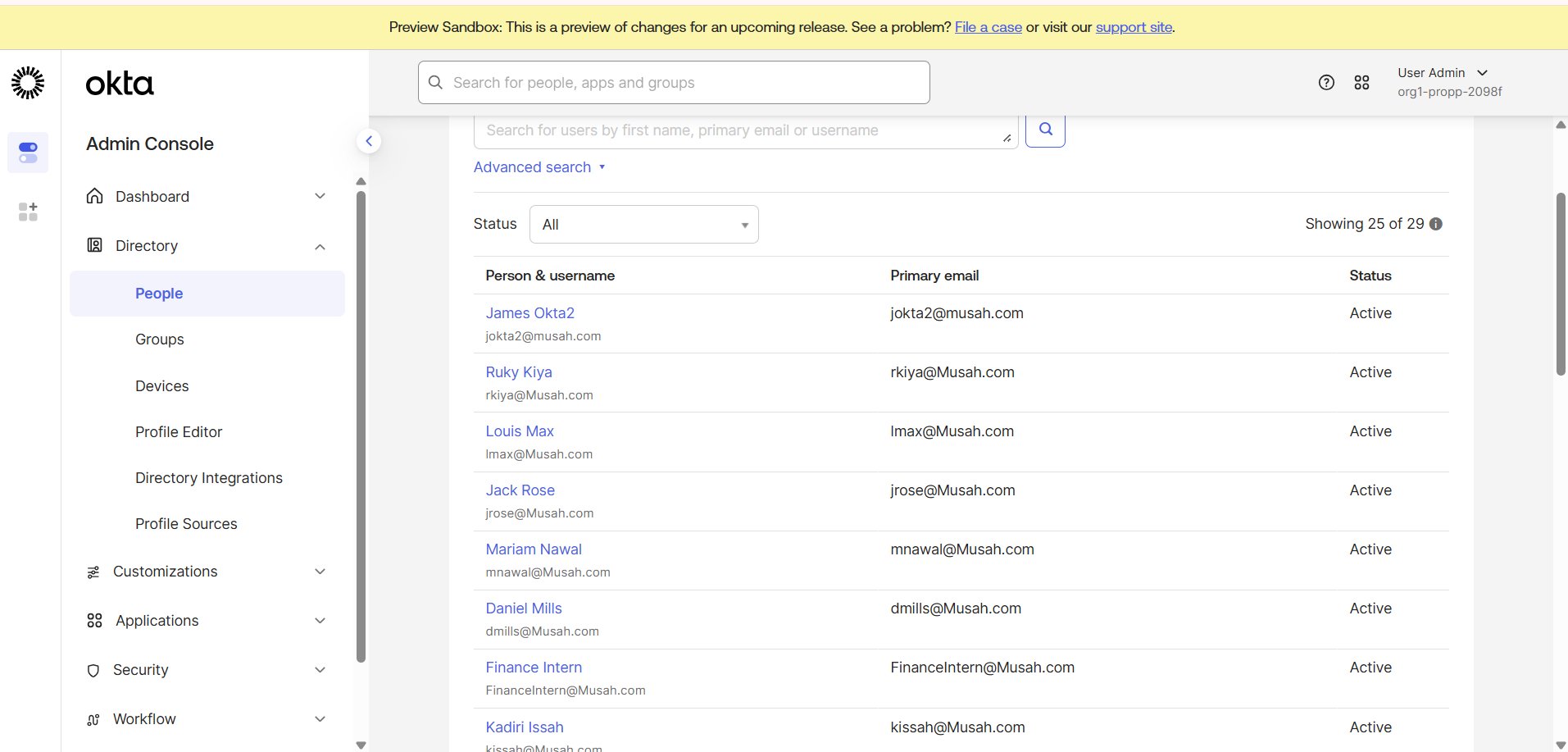Expand the Customizations menu chevron
The image size is (1568, 752).
[320, 572]
